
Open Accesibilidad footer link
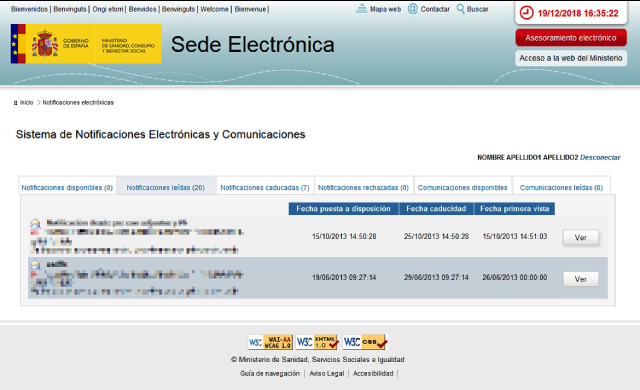pyautogui.click(x=373, y=373)
